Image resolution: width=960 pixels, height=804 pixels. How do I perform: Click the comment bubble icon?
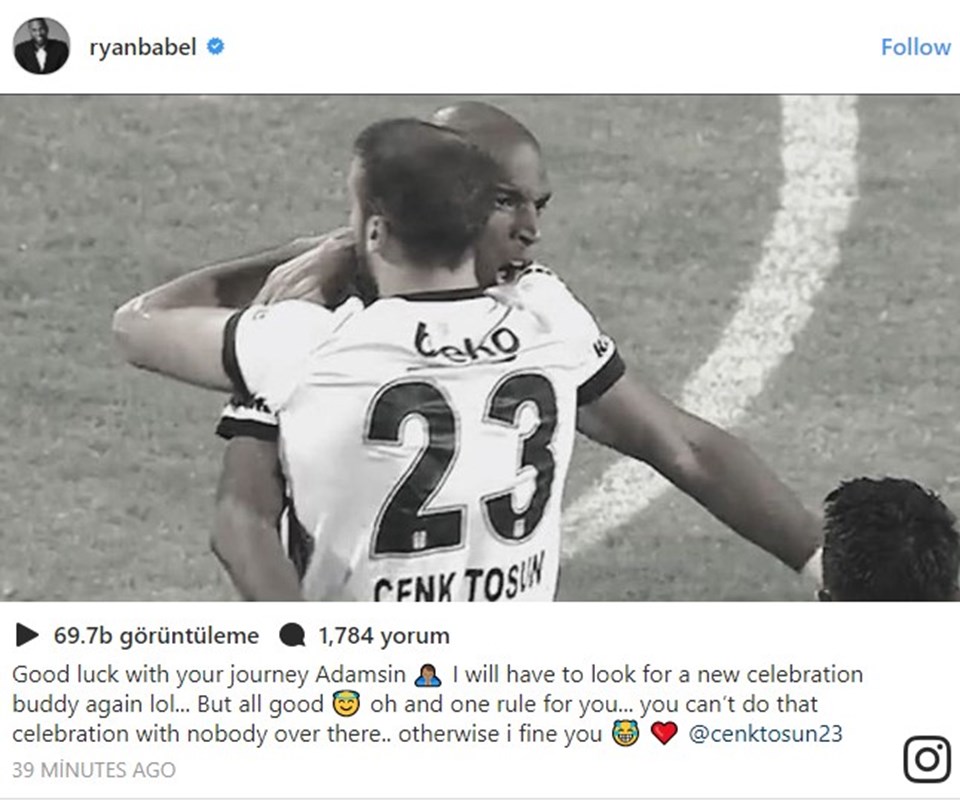coord(291,635)
